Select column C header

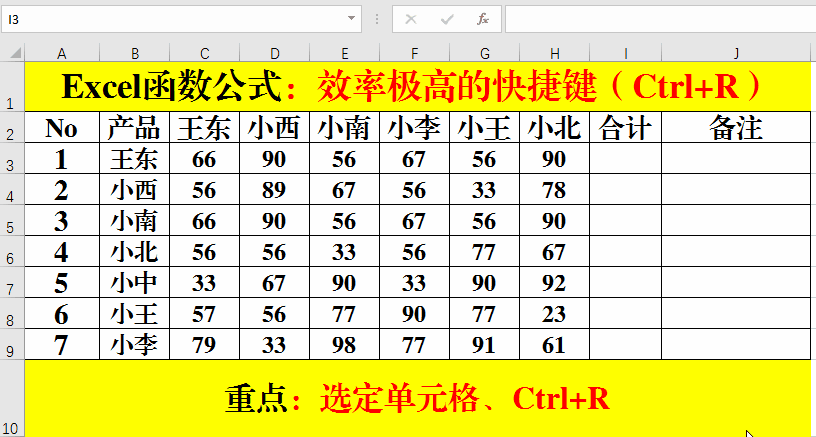[x=205, y=53]
